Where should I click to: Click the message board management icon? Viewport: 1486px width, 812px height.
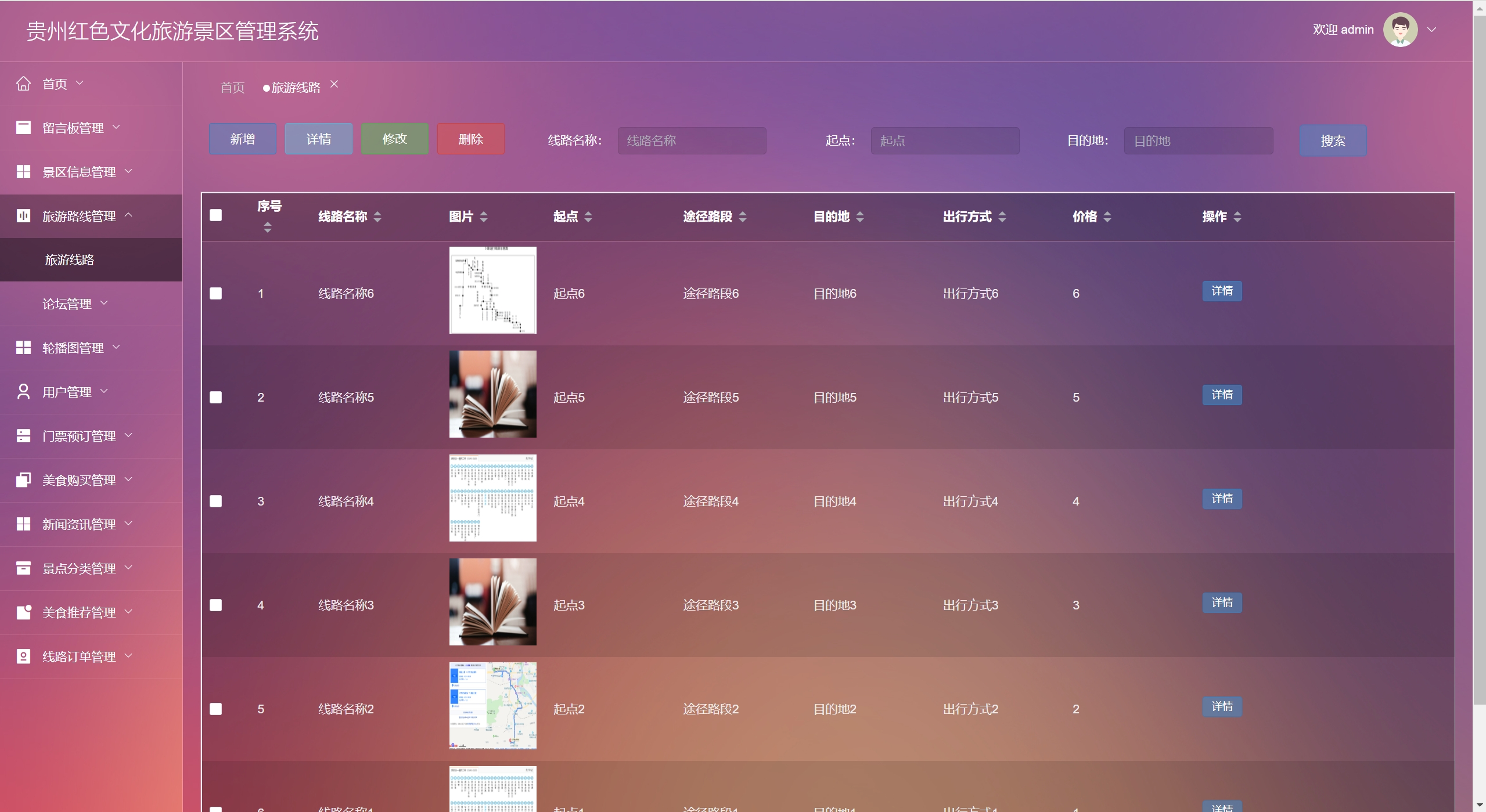[23, 128]
